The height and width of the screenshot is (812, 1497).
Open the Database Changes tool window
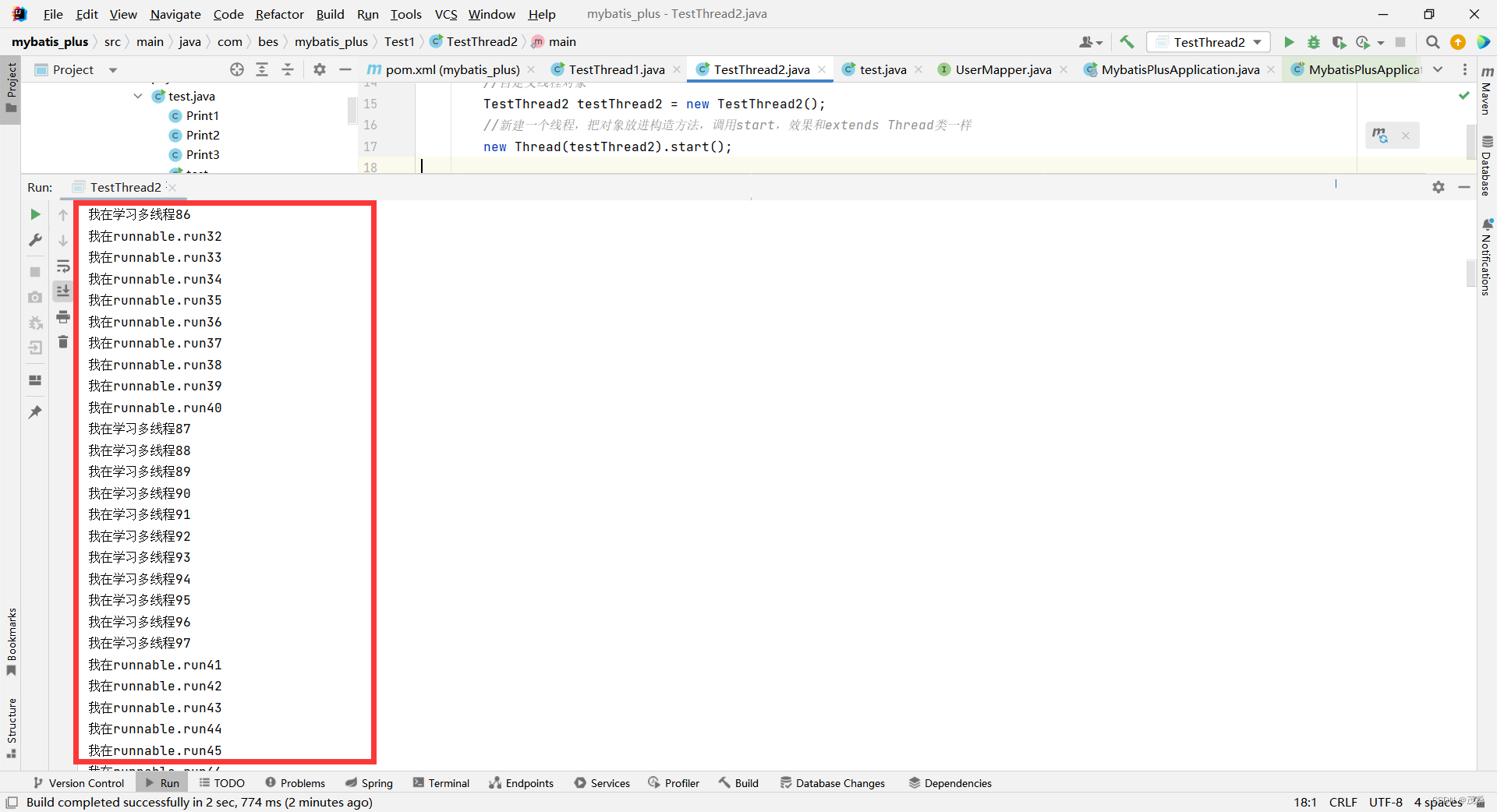(833, 783)
